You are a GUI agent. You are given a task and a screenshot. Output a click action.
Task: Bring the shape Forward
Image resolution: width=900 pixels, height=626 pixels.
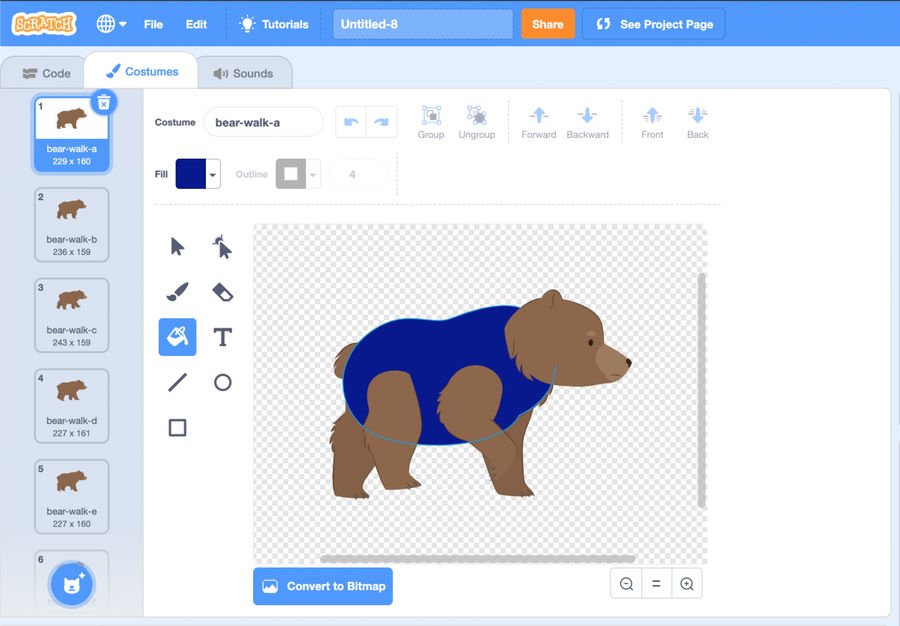539,121
